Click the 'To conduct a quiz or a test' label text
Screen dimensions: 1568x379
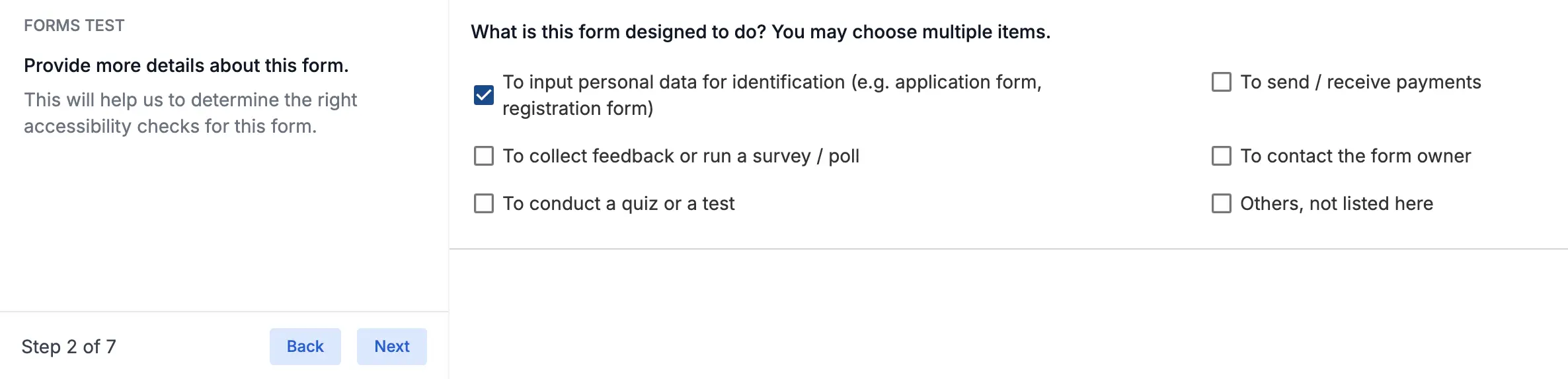click(x=618, y=203)
